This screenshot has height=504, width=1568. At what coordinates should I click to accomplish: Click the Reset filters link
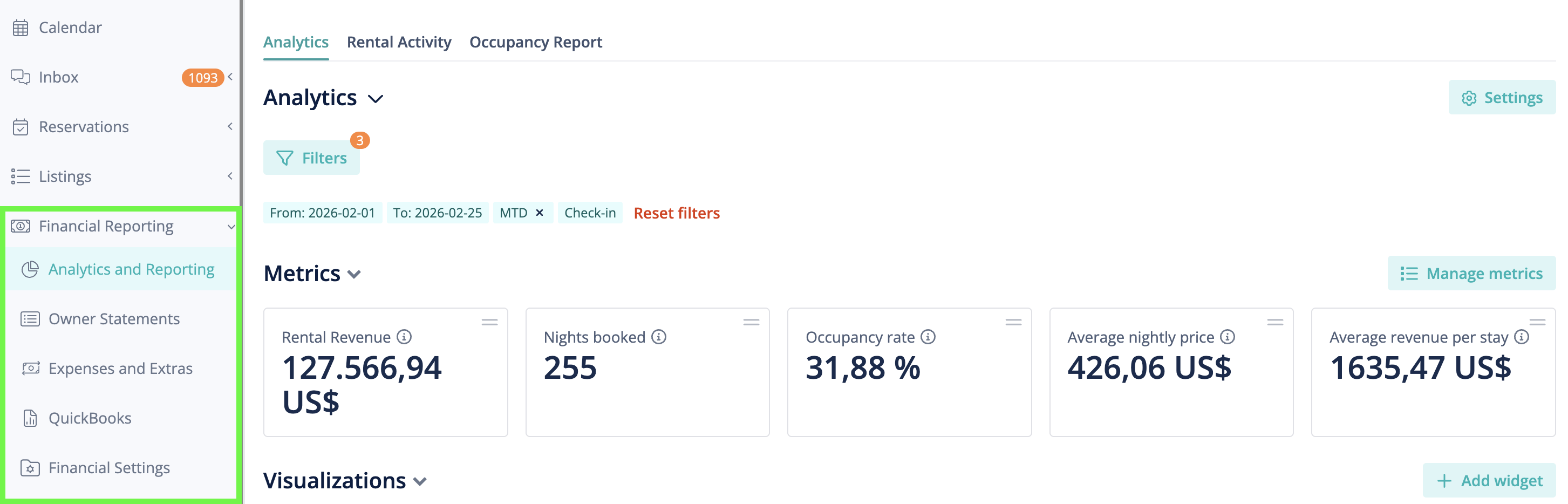pyautogui.click(x=676, y=213)
